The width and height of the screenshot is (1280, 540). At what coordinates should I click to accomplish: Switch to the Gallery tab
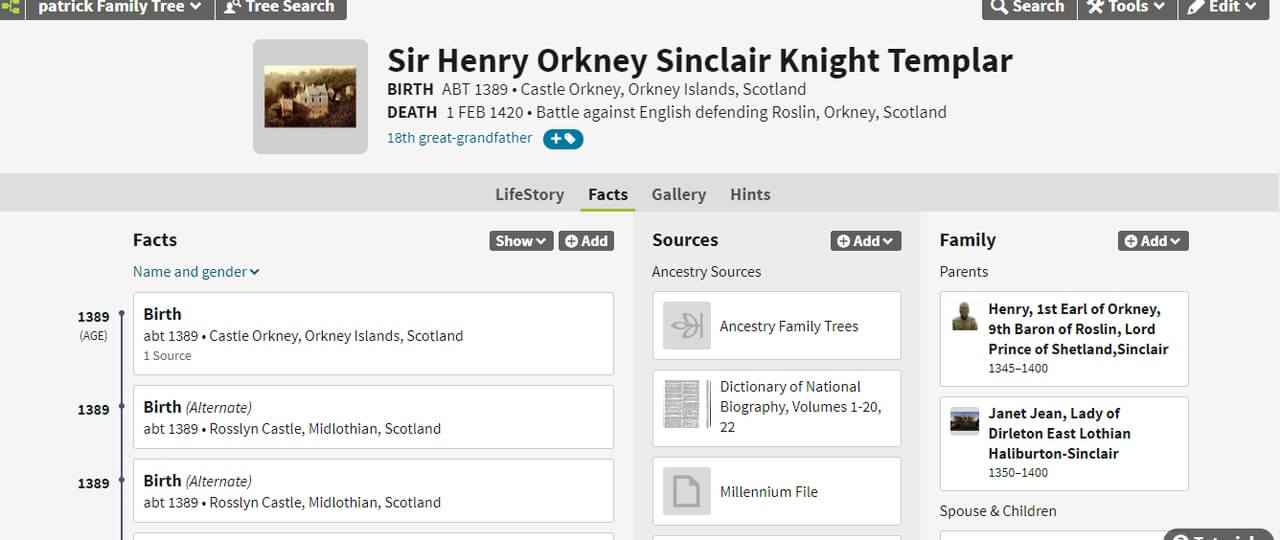(679, 195)
